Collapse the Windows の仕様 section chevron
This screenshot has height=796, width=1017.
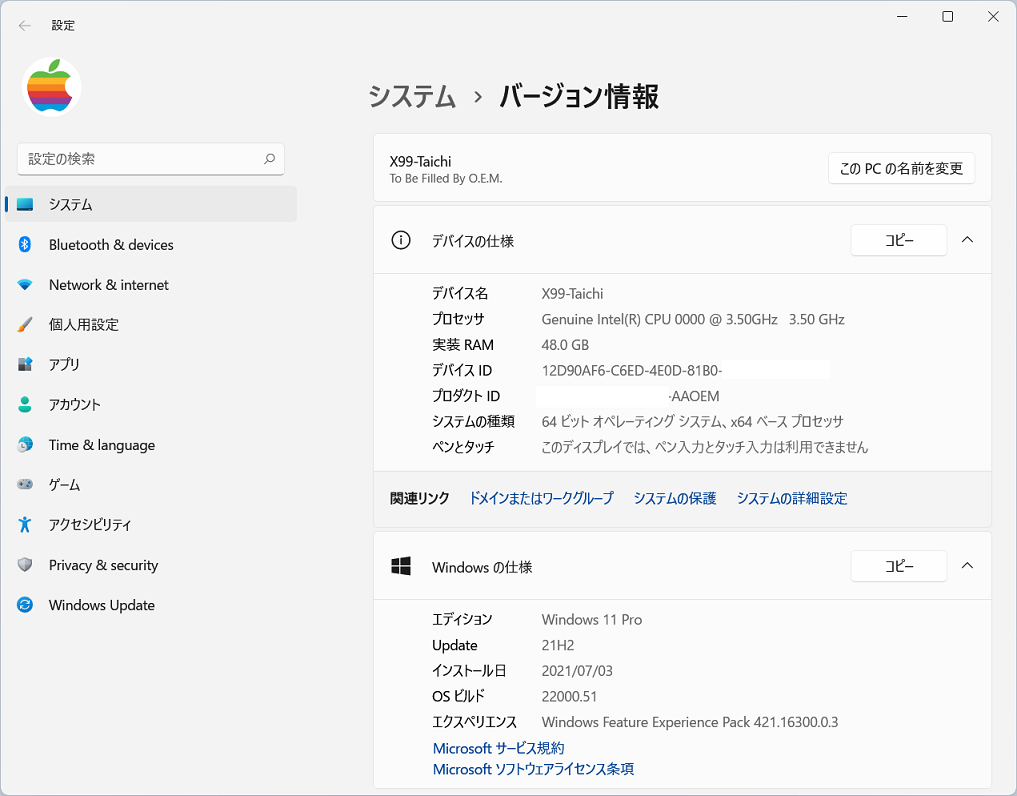click(967, 566)
